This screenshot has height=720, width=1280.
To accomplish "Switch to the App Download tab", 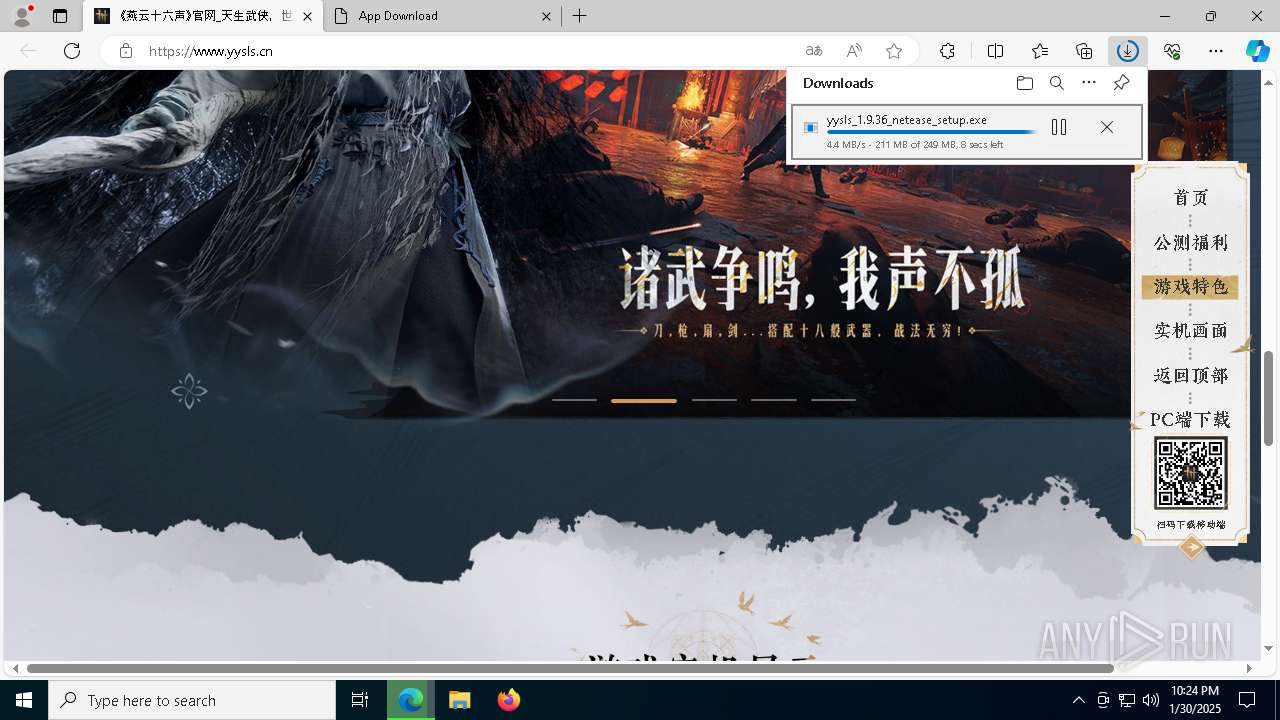I will (x=442, y=16).
